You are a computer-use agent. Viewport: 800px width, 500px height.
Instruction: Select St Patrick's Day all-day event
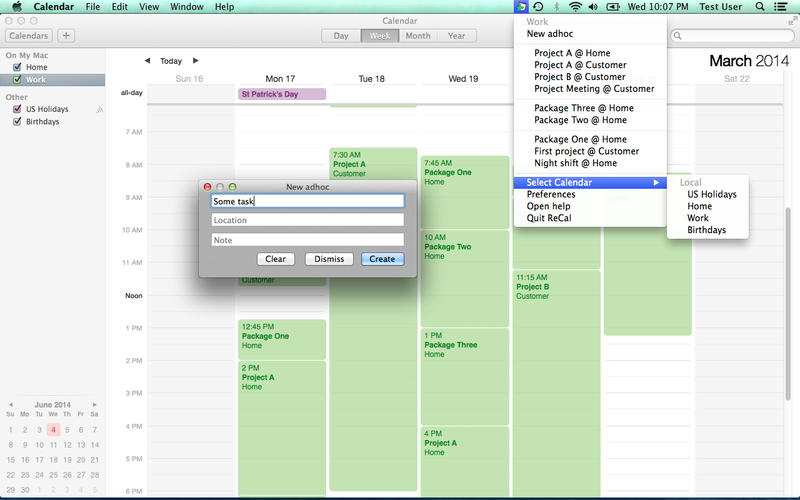(282, 94)
